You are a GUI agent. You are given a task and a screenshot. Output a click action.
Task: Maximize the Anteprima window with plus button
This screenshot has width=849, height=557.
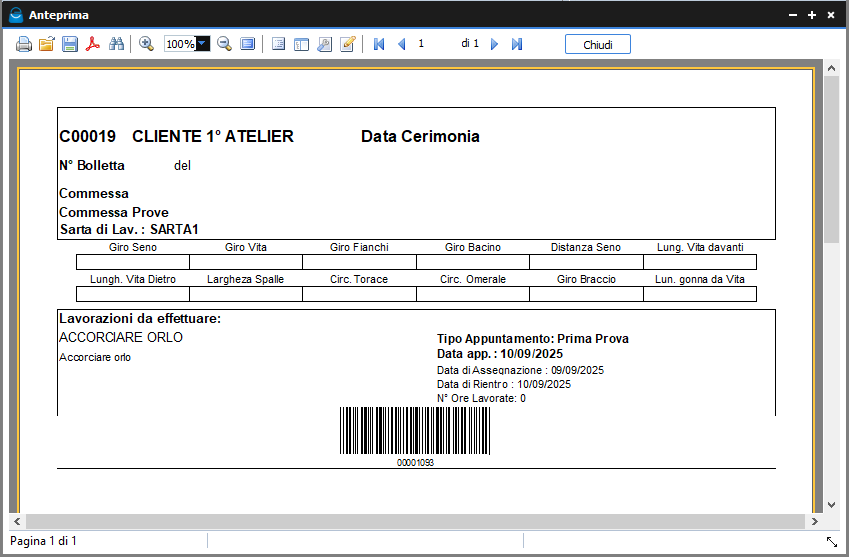[x=812, y=15]
